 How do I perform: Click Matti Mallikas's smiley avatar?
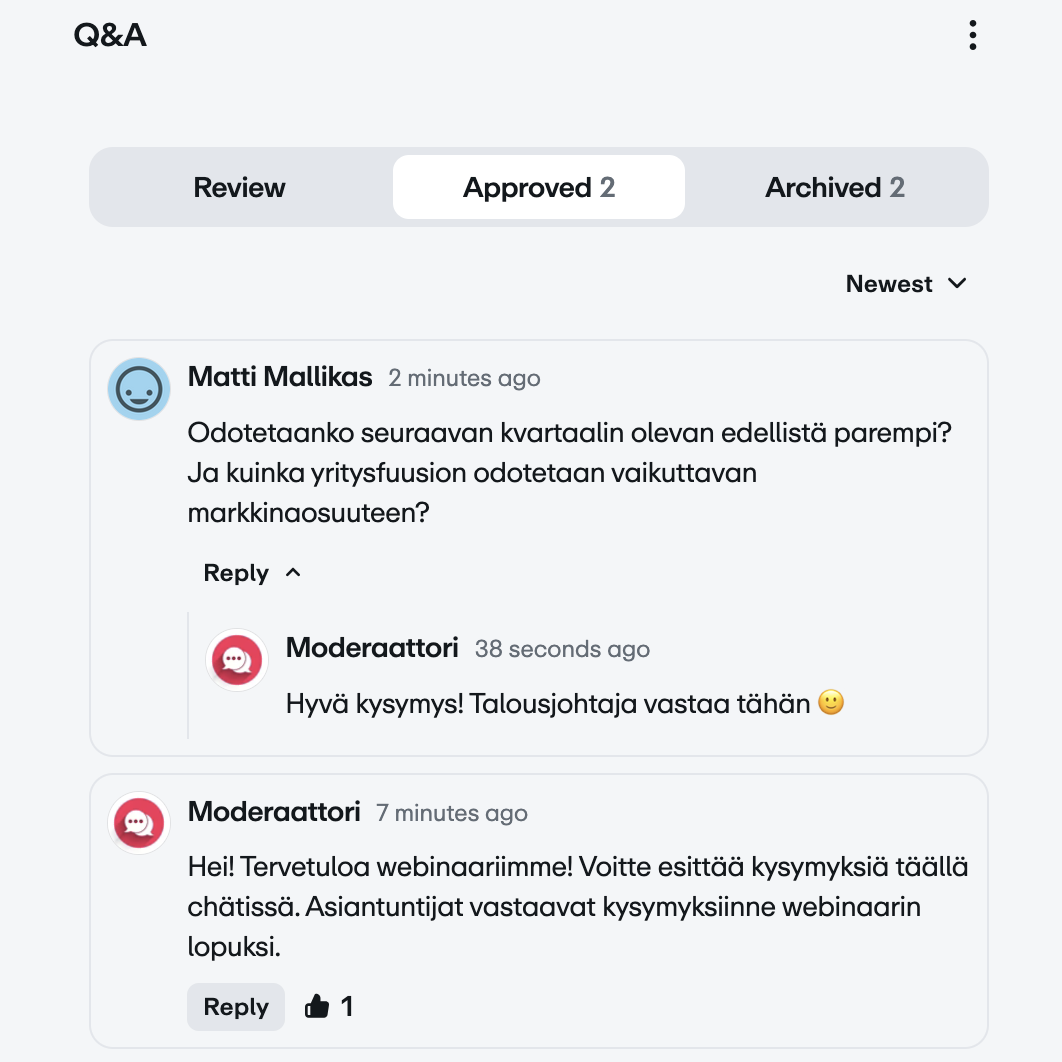click(x=139, y=389)
